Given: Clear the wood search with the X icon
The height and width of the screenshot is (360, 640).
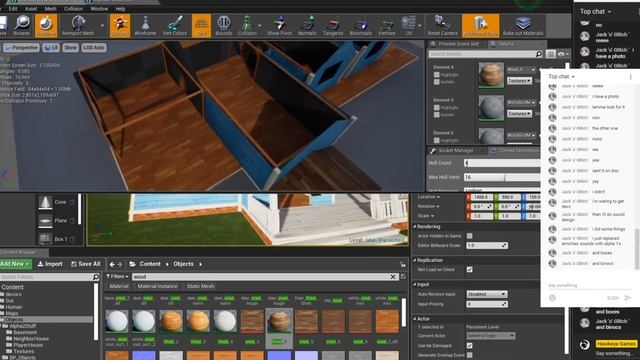Looking at the screenshot, I should click(x=393, y=277).
